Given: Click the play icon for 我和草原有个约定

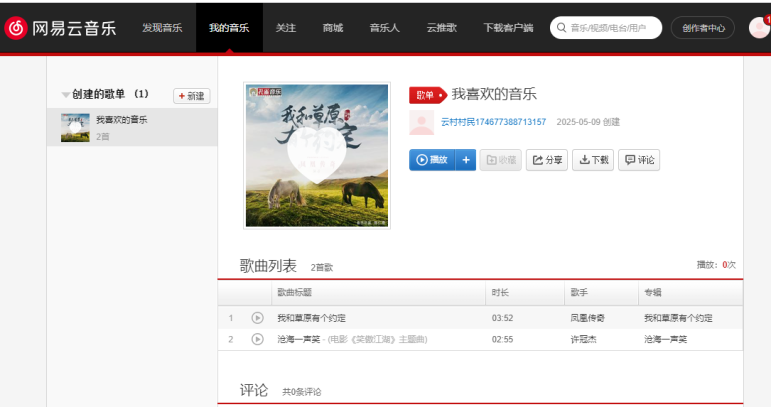Looking at the screenshot, I should tap(257, 318).
